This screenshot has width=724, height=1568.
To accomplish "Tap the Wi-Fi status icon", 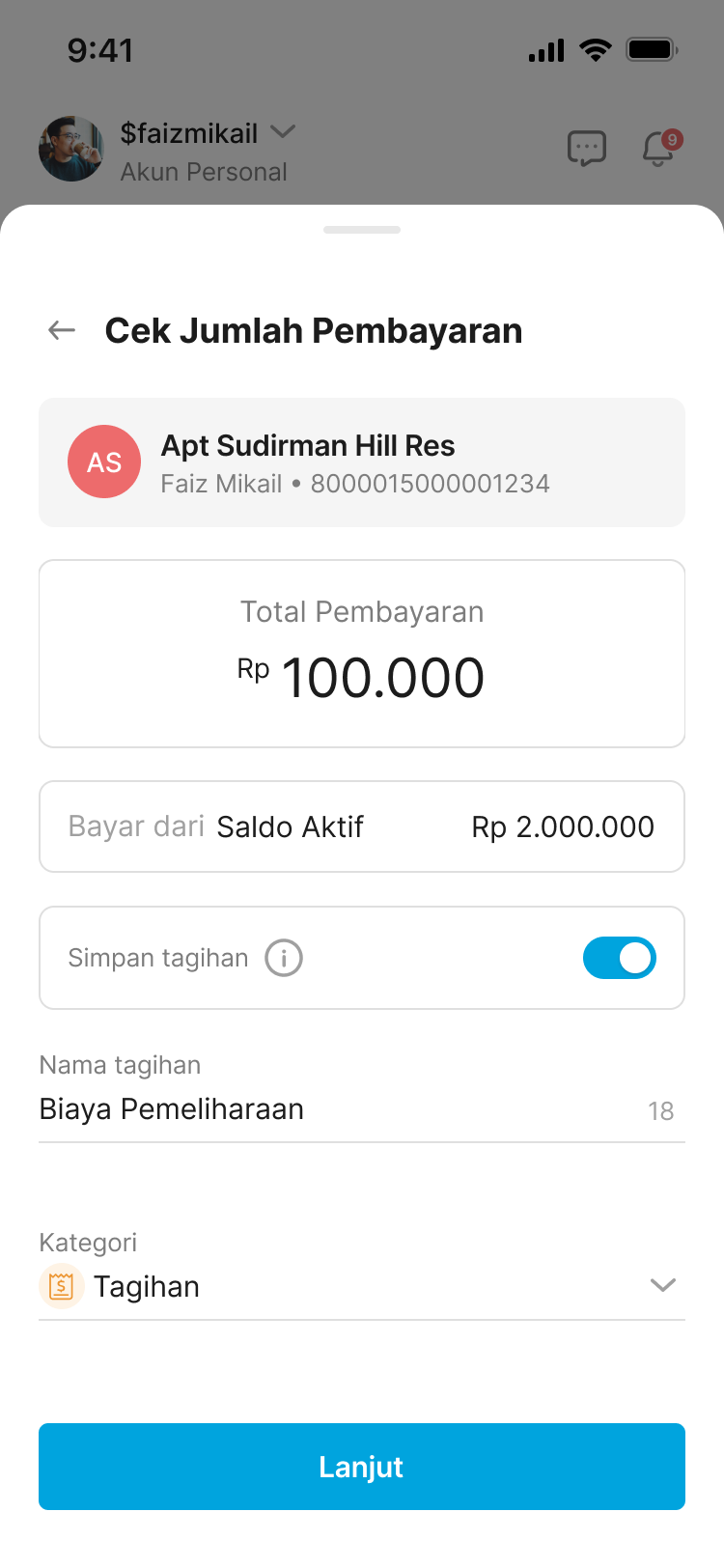I will click(596, 49).
